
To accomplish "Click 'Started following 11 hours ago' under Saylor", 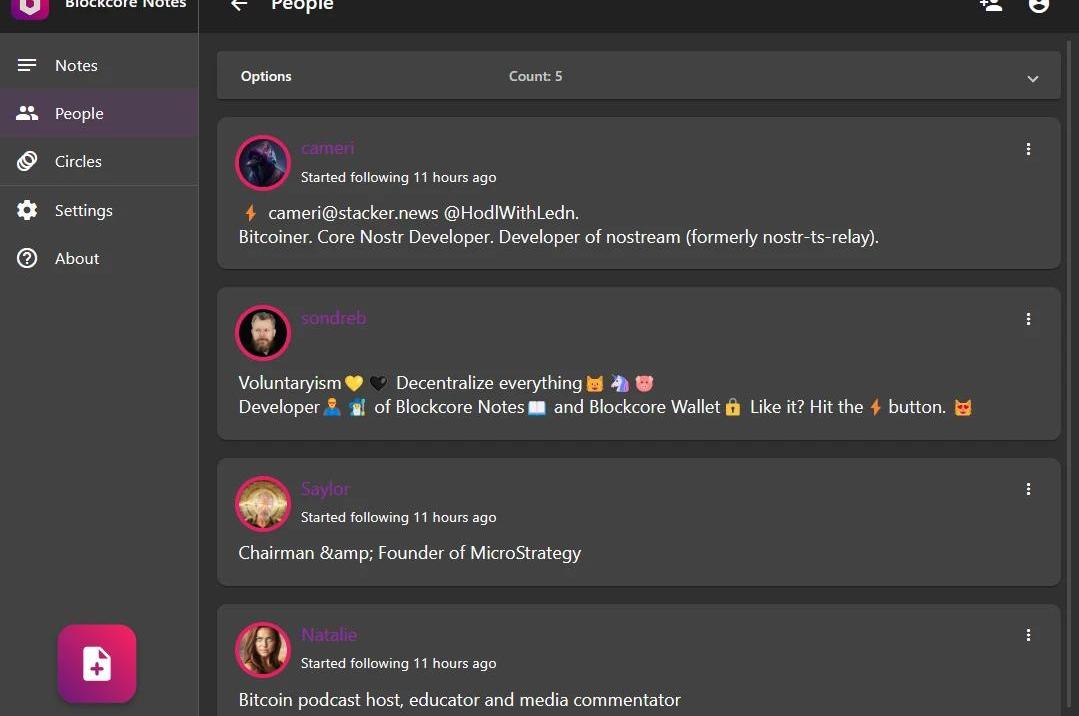I will pos(398,517).
